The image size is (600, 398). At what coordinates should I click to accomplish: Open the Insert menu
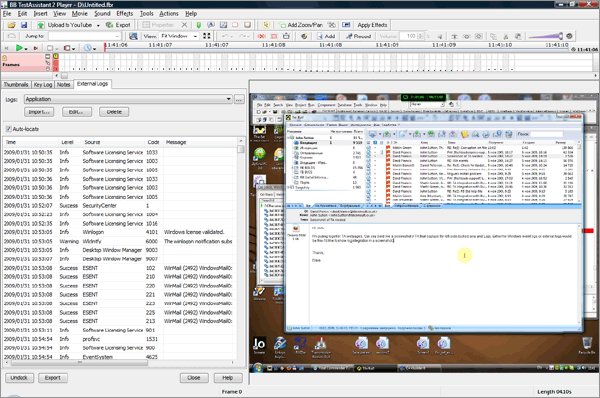pyautogui.click(x=40, y=13)
